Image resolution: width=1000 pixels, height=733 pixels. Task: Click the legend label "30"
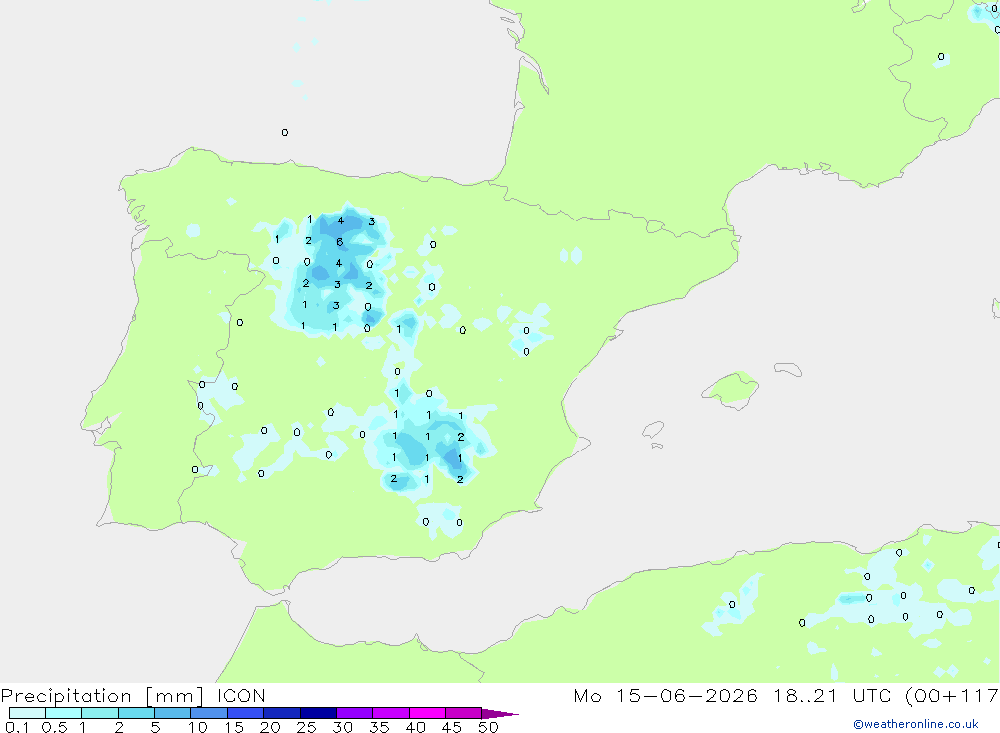point(343,727)
